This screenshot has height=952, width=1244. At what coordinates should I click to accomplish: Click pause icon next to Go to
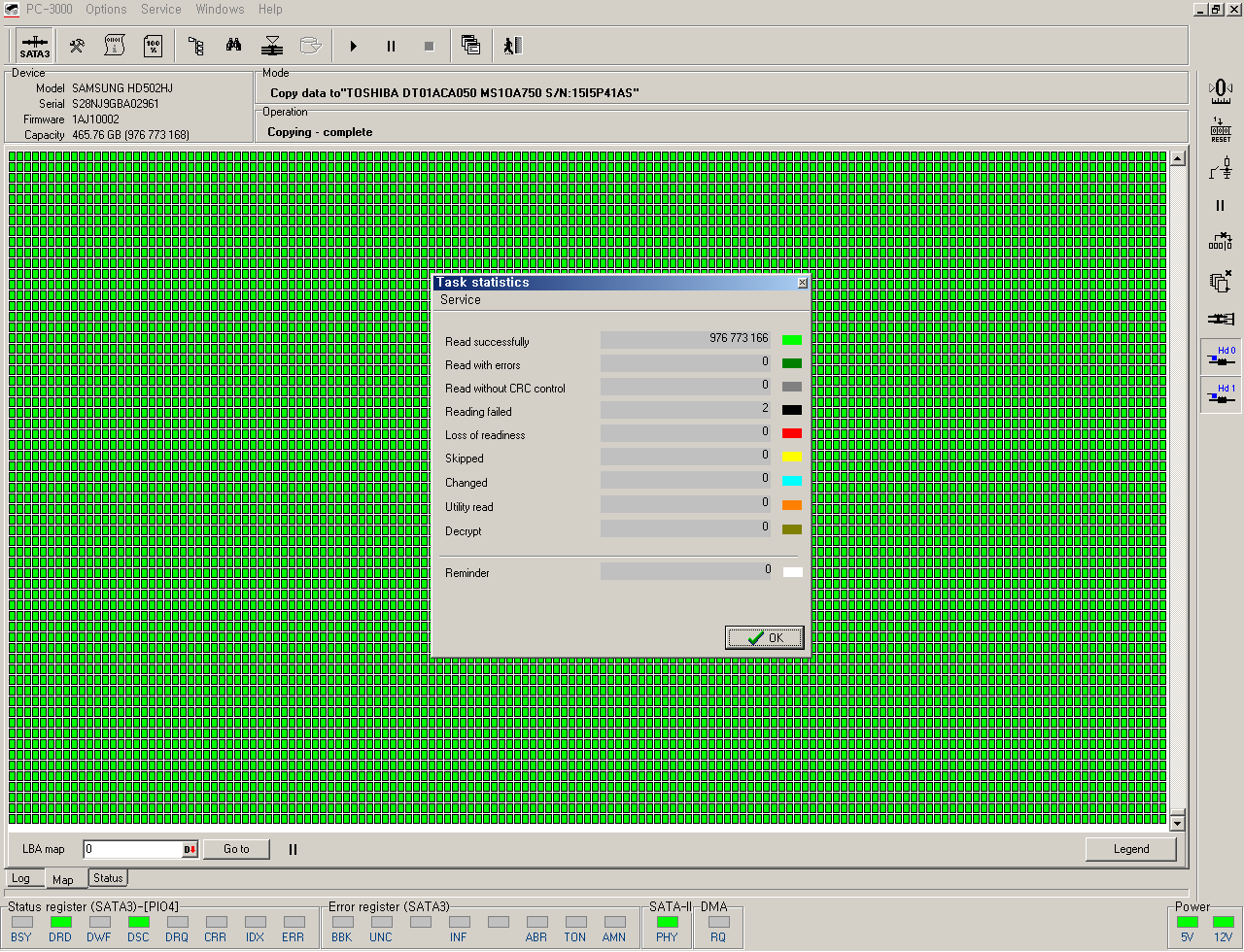(293, 849)
